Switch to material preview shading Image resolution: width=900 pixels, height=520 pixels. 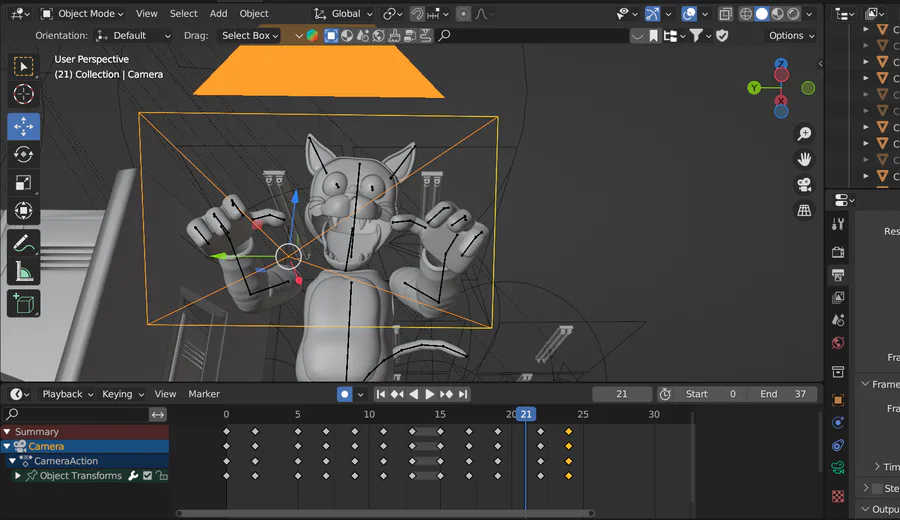coord(778,14)
